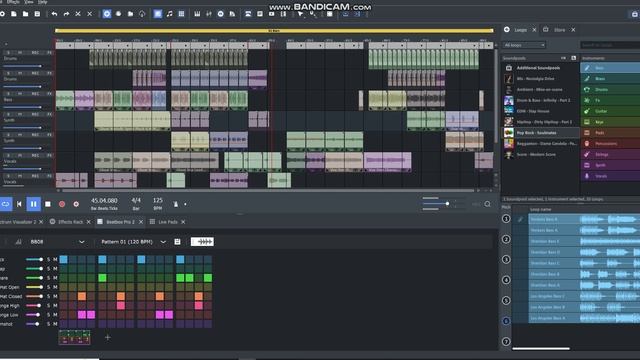This screenshot has width=640, height=360.
Task: Select loop pitch number 5
Action: click(x=506, y=300)
